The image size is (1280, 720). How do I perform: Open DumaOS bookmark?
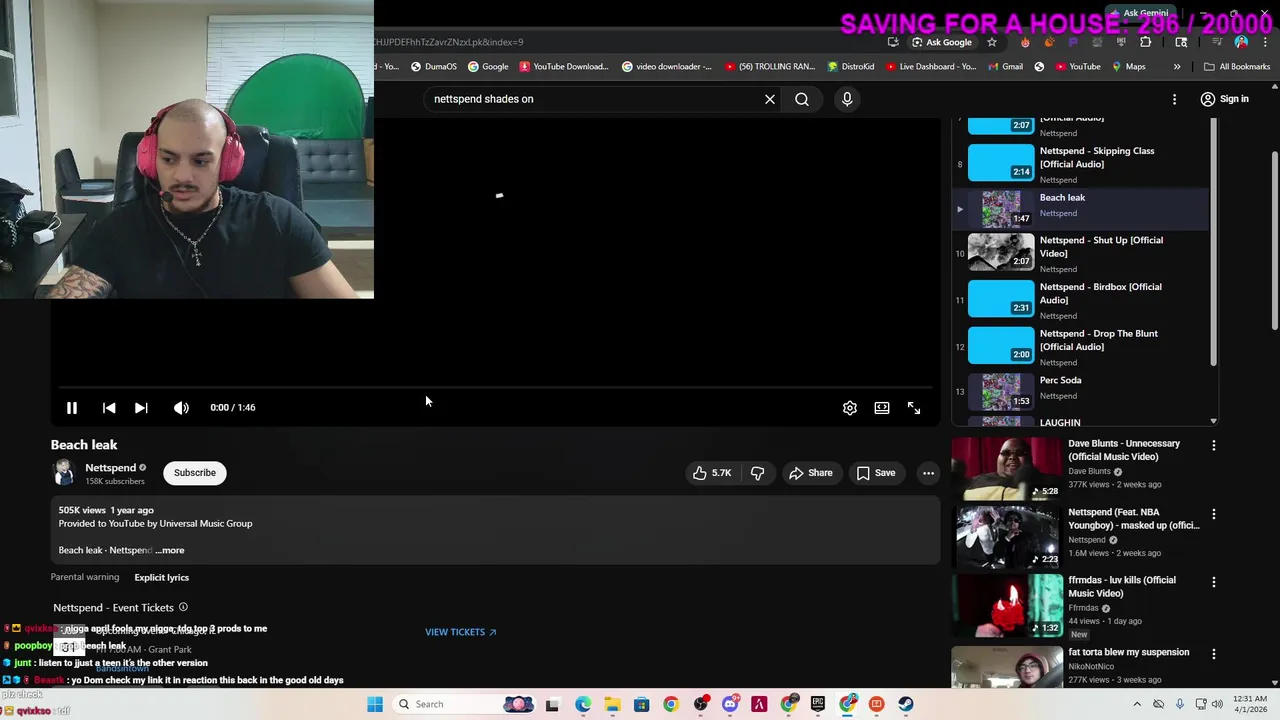point(433,67)
